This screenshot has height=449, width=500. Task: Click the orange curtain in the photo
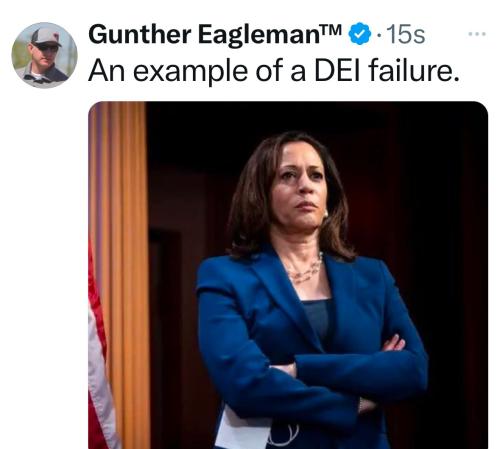pyautogui.click(x=123, y=267)
